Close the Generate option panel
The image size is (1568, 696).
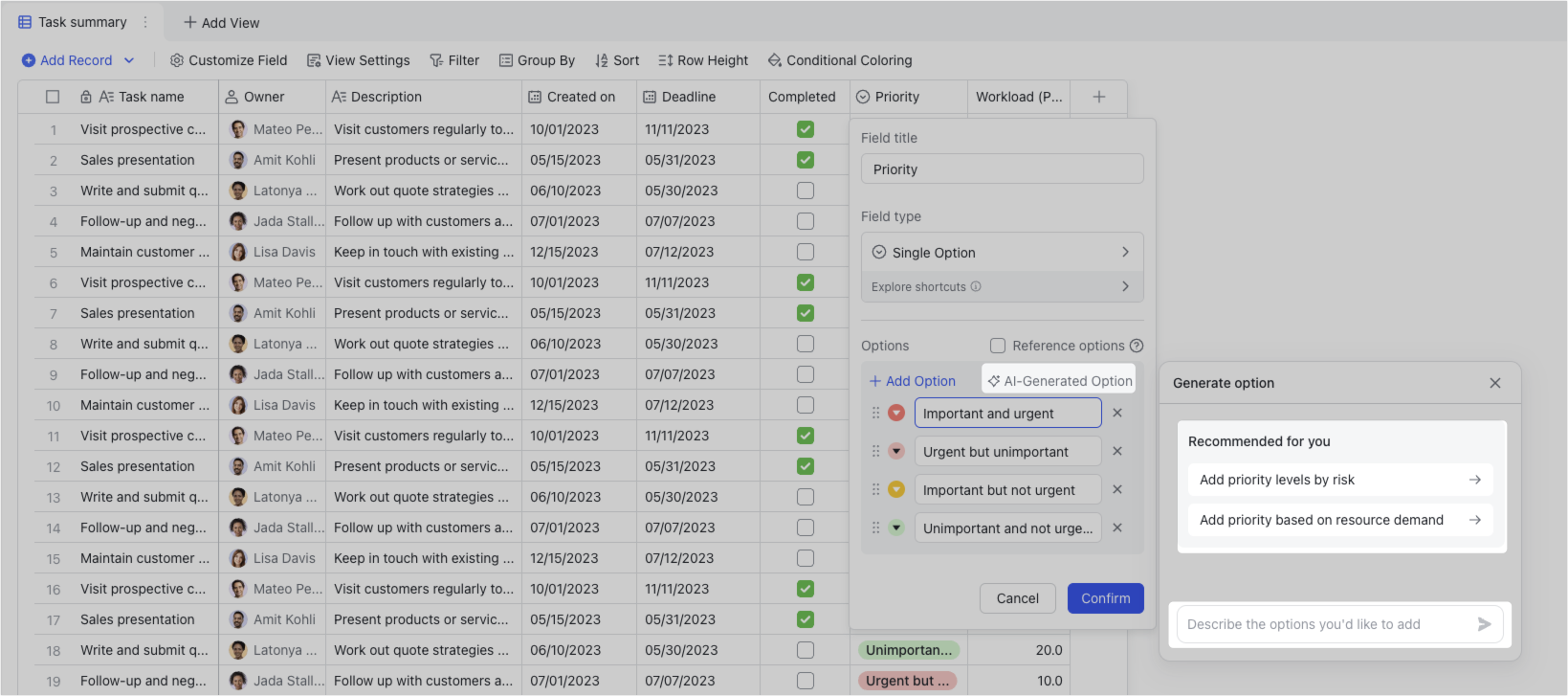point(1495,383)
